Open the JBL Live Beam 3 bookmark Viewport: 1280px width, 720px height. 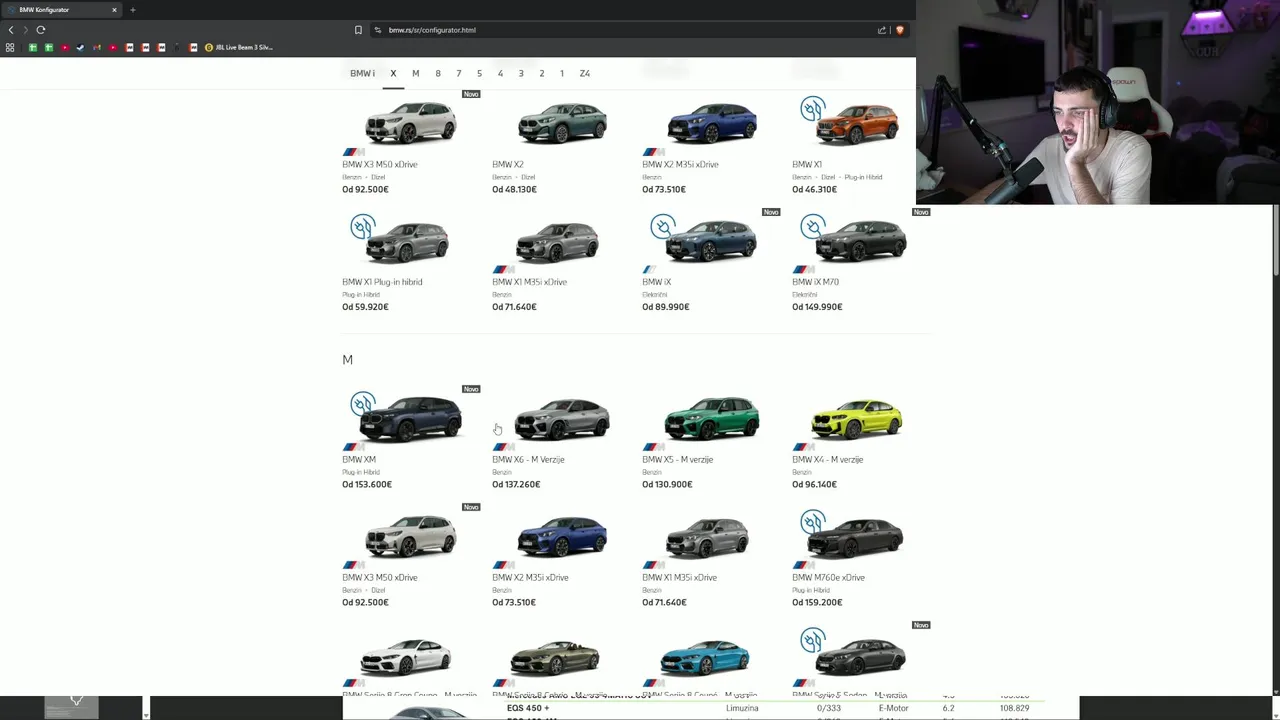click(x=238, y=47)
